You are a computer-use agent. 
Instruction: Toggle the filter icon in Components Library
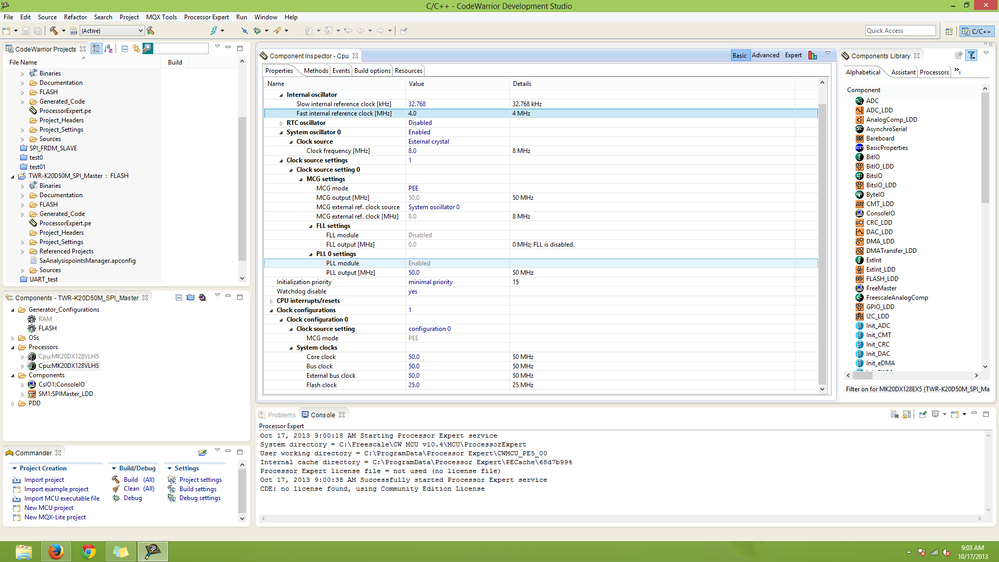pyautogui.click(x=972, y=55)
